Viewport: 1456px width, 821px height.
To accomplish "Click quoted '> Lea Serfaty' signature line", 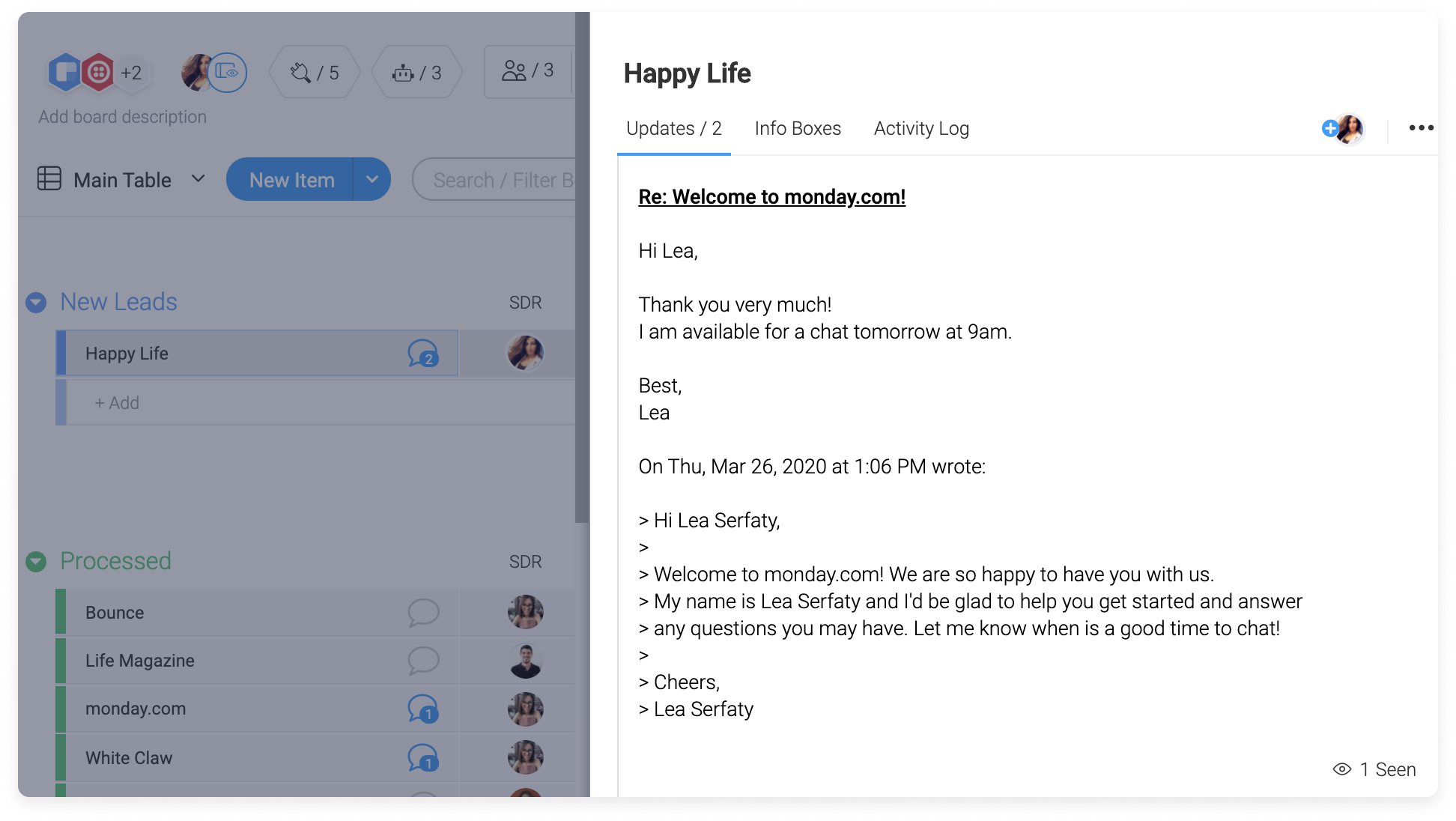I will pos(696,709).
